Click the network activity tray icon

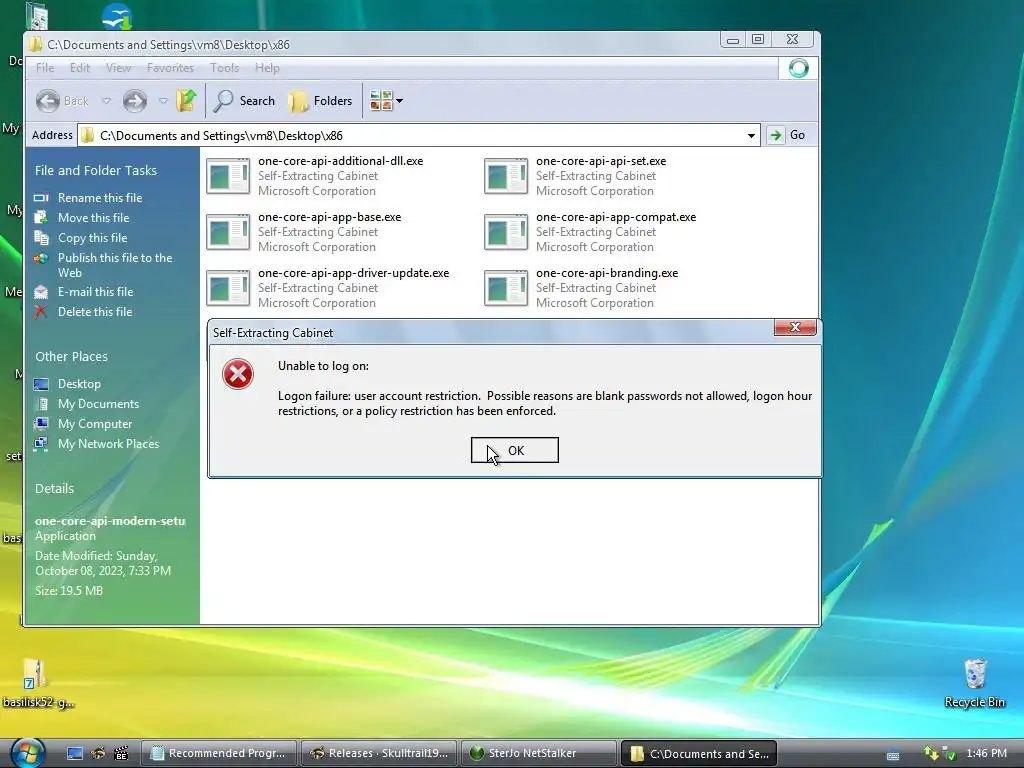(x=931, y=754)
